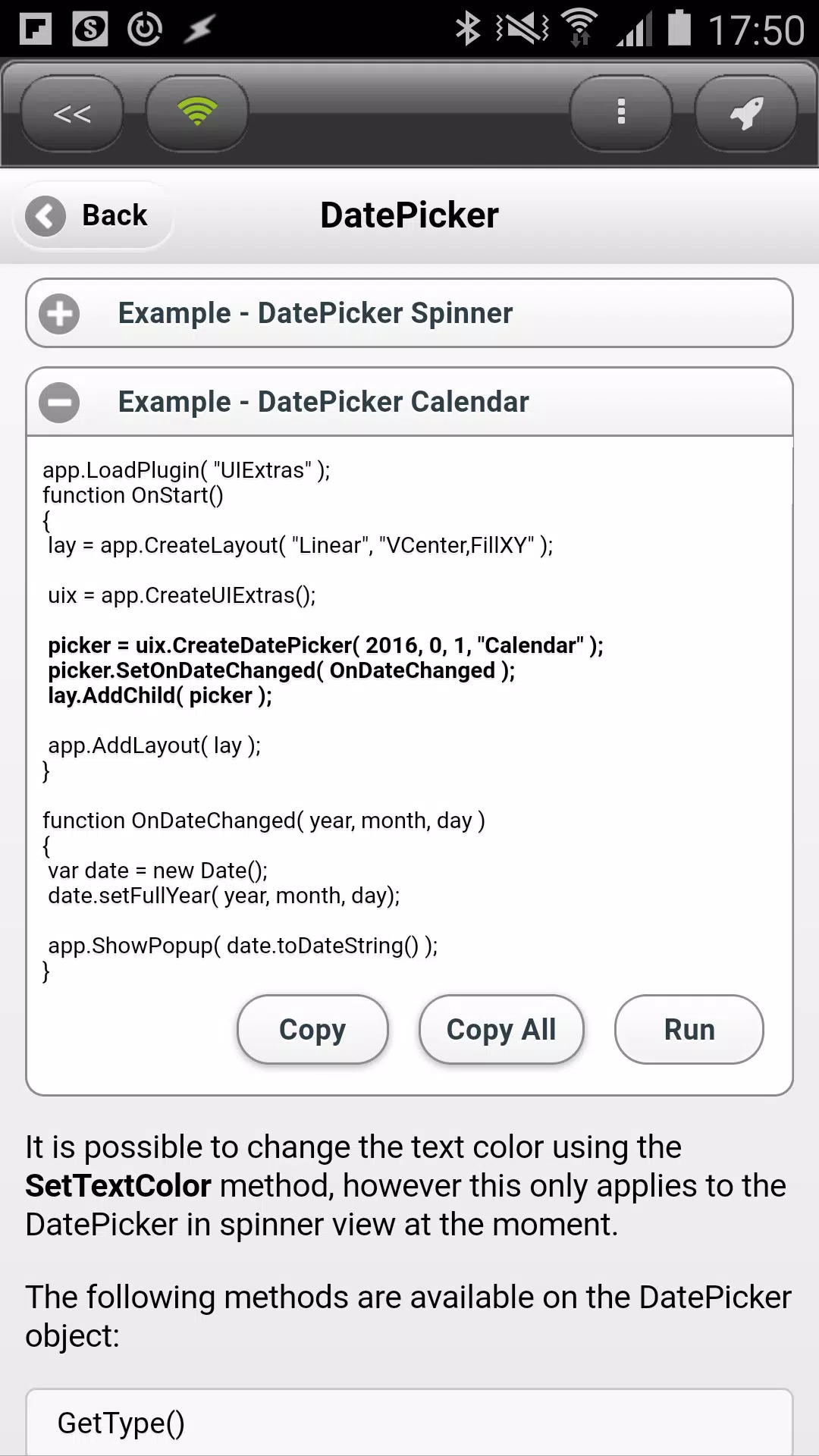This screenshot has height=1456, width=819.
Task: Tap the battery status icon
Action: click(679, 28)
